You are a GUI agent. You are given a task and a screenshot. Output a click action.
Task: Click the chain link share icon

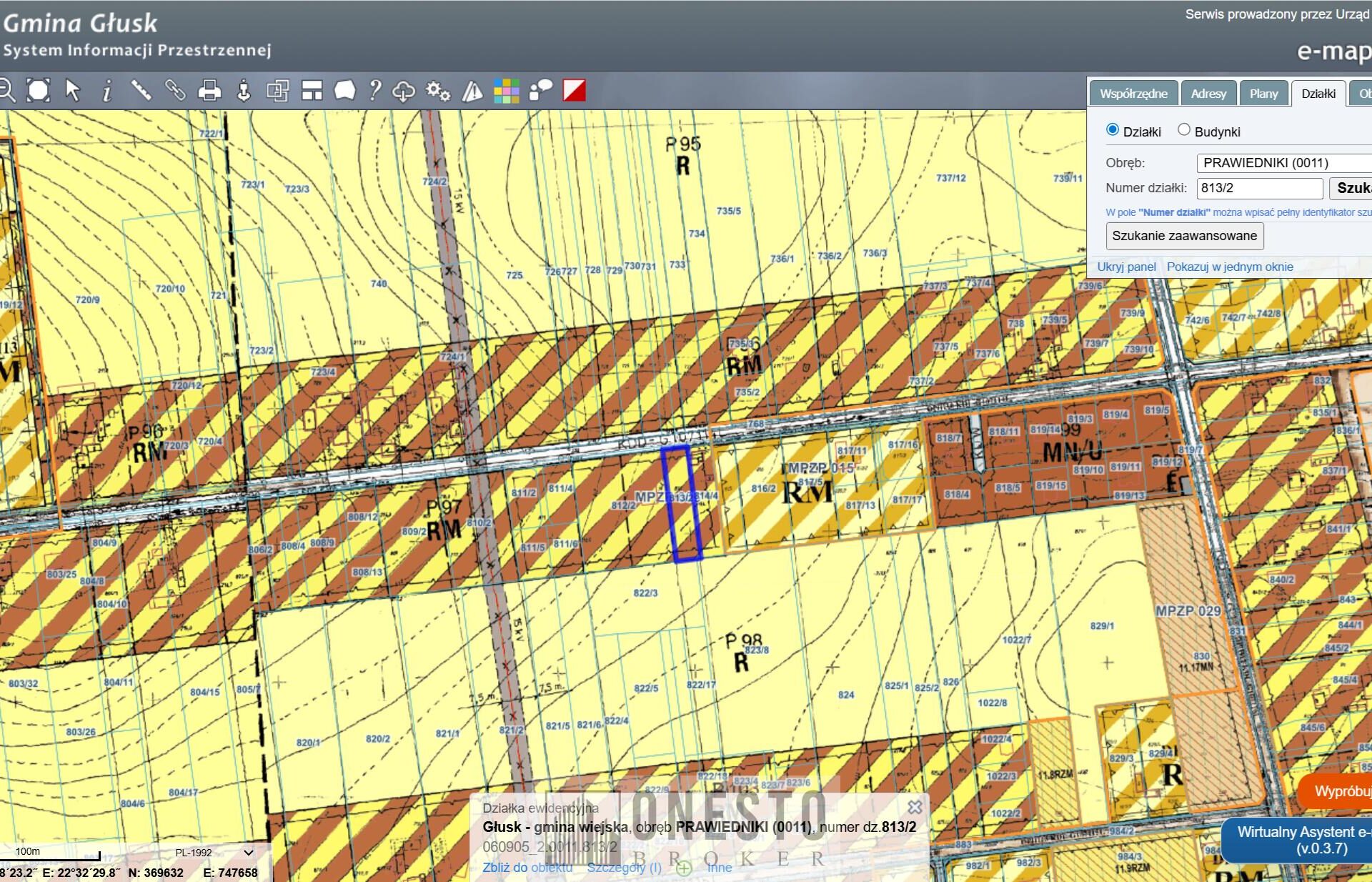pyautogui.click(x=175, y=91)
